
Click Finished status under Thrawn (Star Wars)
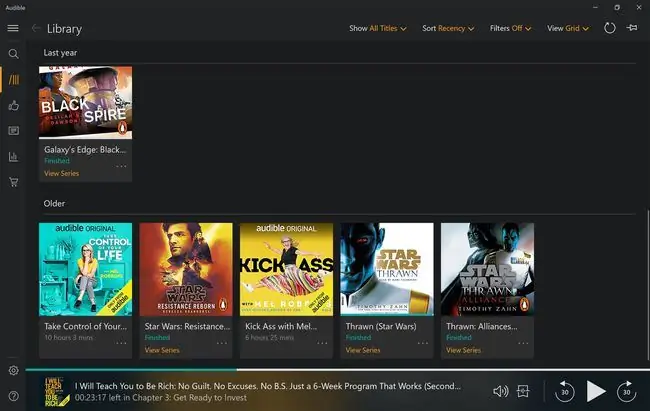359,338
